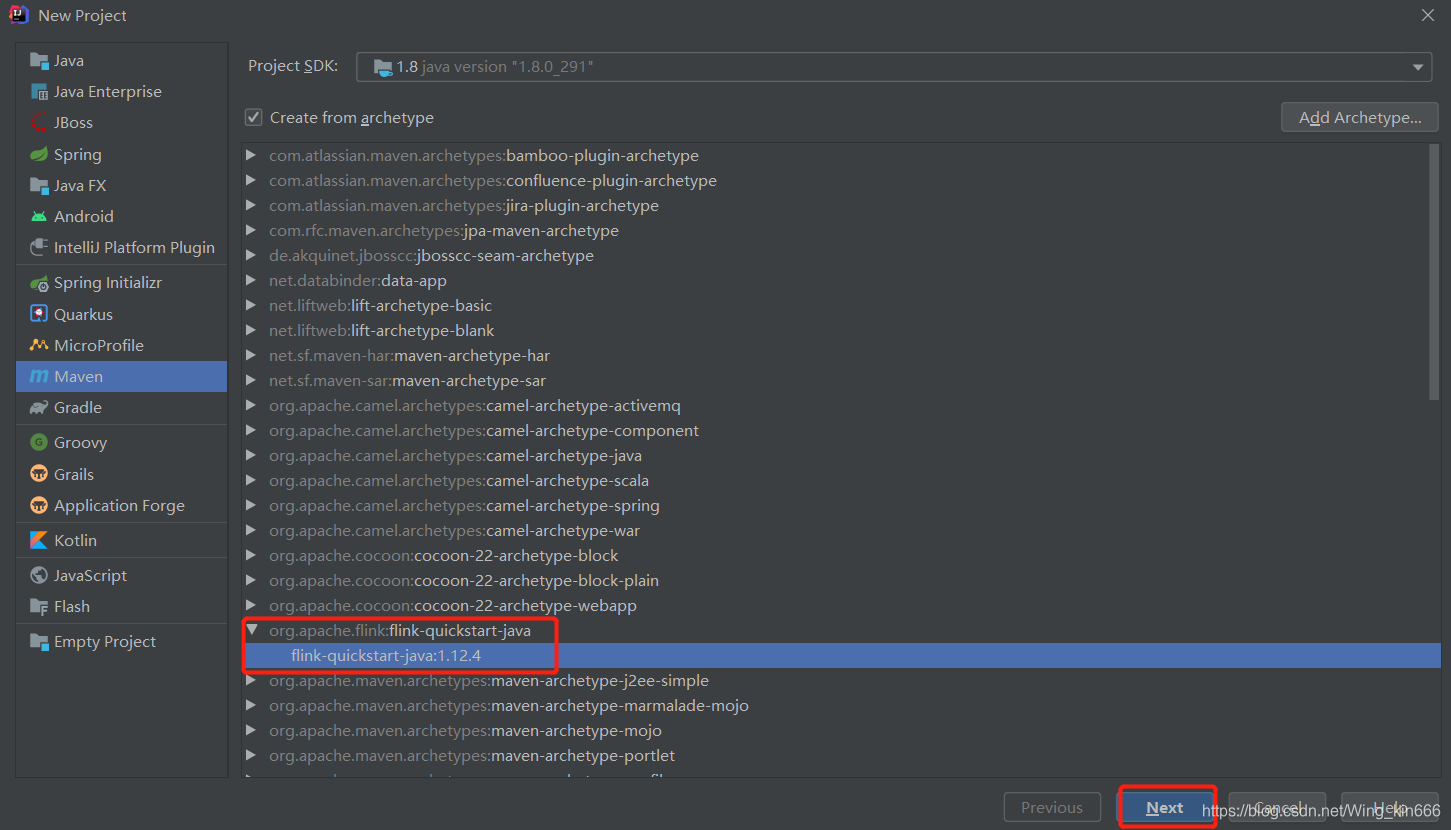Pick the Spring leaf icon
Viewport: 1451px width, 830px height.
coord(39,154)
